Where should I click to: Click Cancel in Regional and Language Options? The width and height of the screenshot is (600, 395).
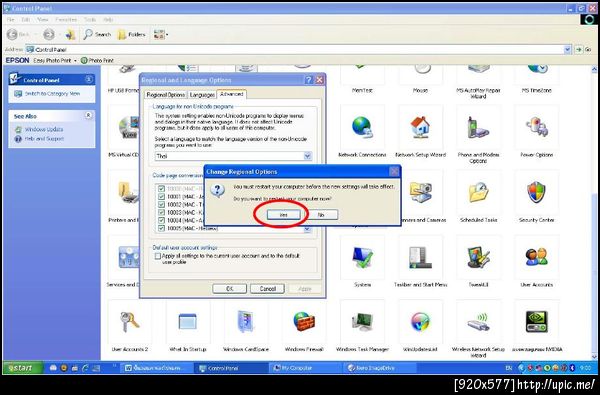pos(267,289)
